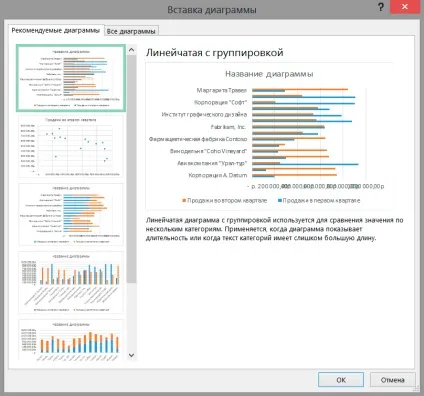Click the scroll down arrow of chart list
424x396 pixels.
[132, 355]
